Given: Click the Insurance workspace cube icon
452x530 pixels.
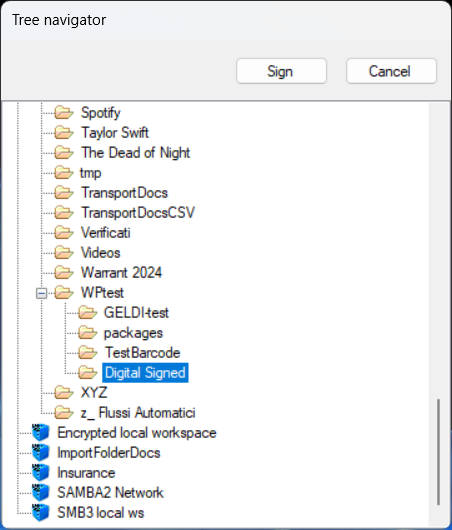Looking at the screenshot, I should click(41, 473).
